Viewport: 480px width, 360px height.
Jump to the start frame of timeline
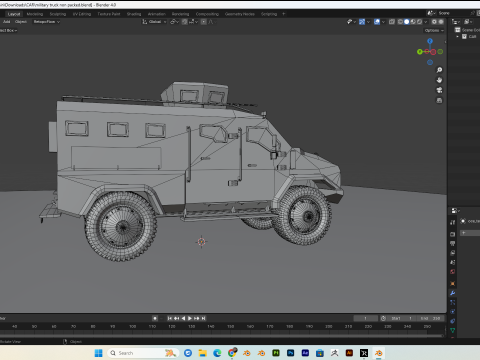(x=170, y=318)
